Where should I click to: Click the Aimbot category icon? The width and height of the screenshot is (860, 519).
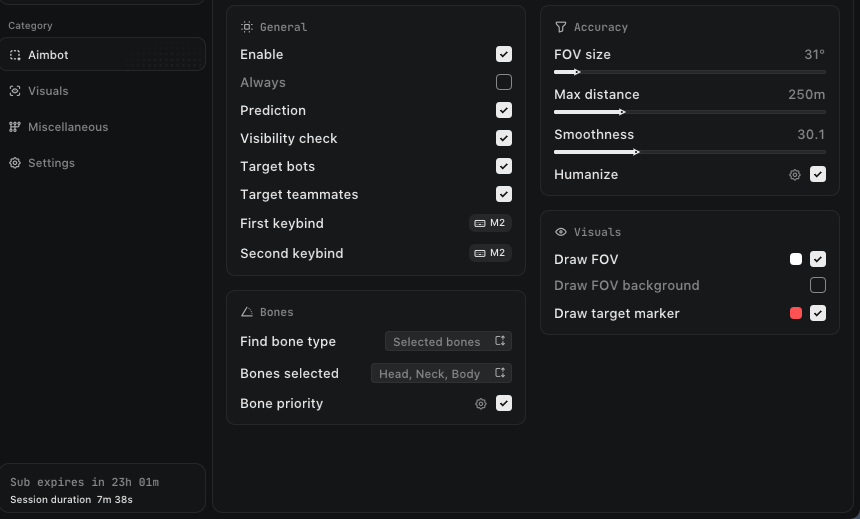click(15, 55)
